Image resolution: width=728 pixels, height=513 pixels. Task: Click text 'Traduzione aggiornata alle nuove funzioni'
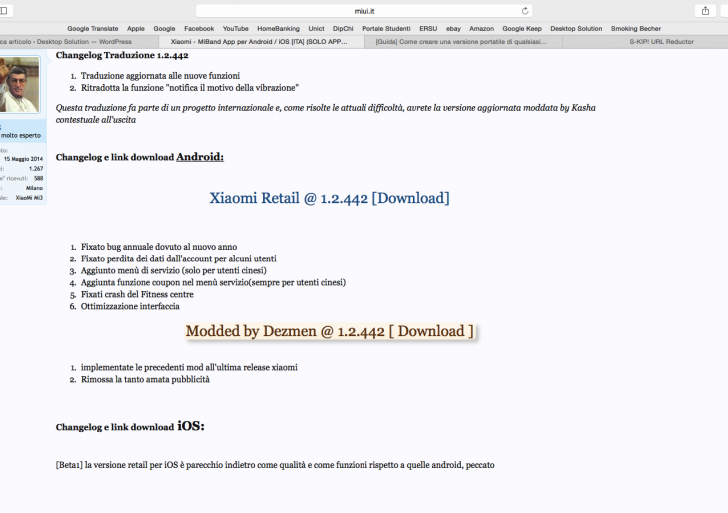160,76
